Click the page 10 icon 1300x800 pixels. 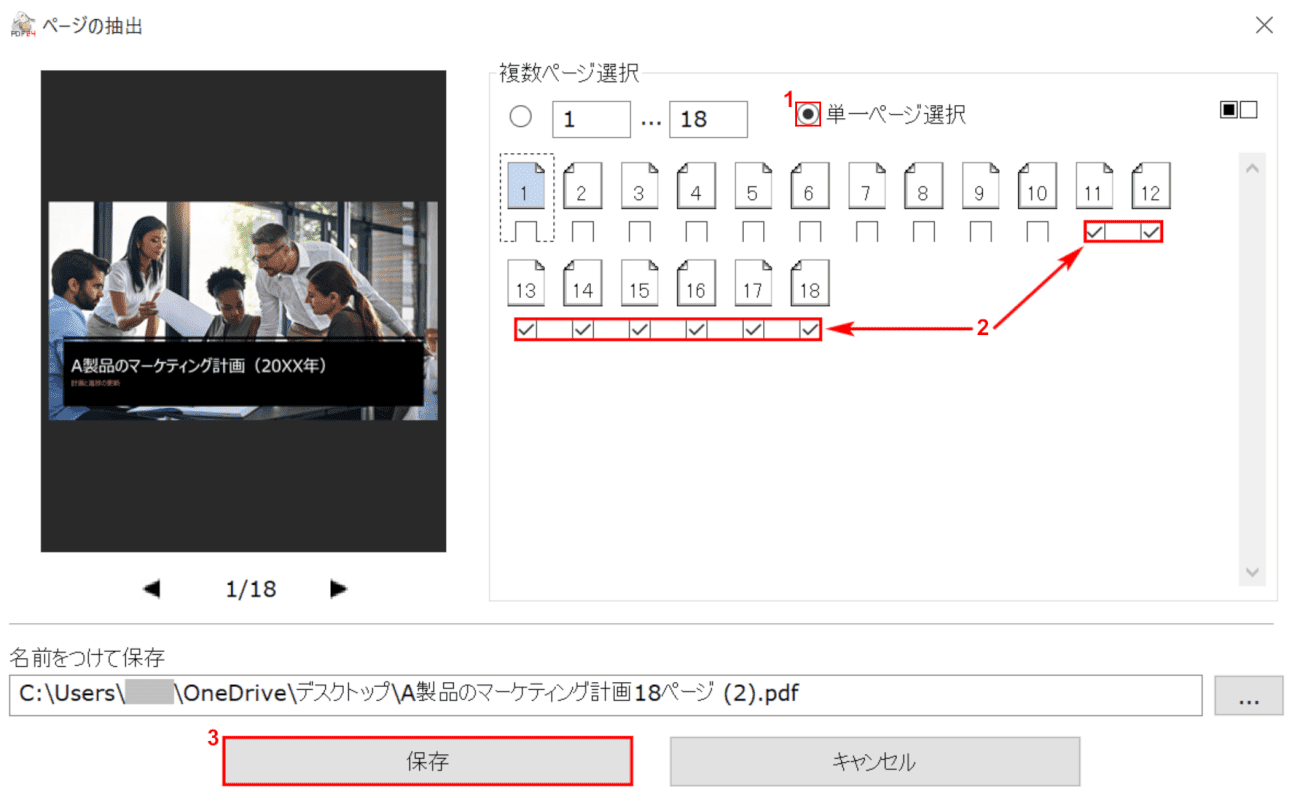pyautogui.click(x=1037, y=186)
